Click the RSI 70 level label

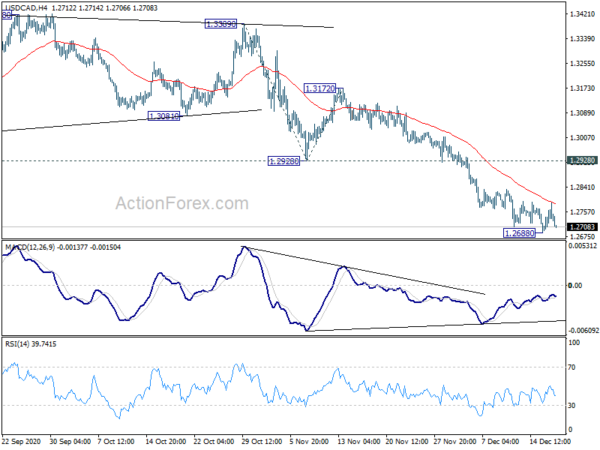click(x=572, y=367)
